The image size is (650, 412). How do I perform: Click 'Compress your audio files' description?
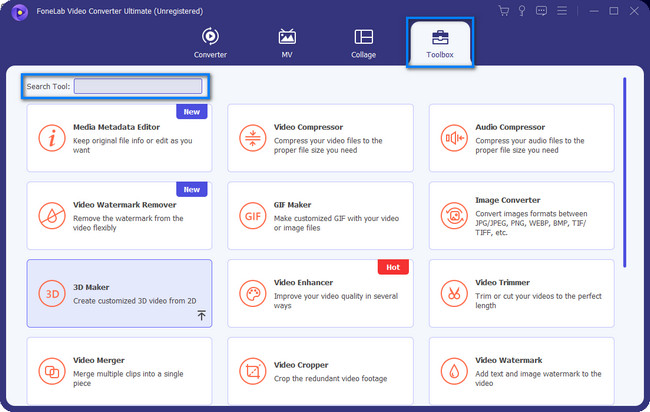(530, 145)
